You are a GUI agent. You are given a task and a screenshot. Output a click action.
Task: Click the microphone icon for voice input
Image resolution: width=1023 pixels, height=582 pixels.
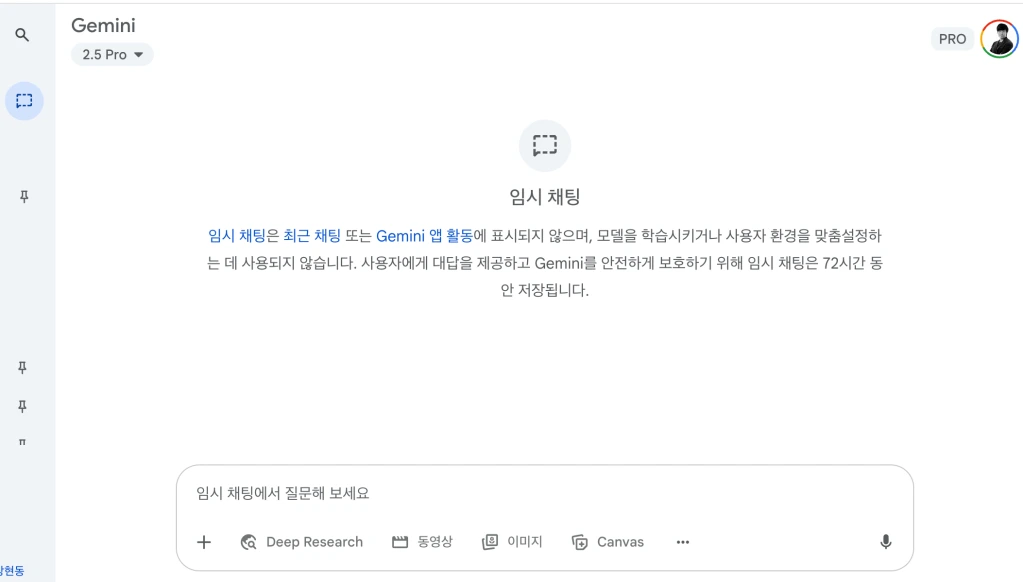click(885, 542)
